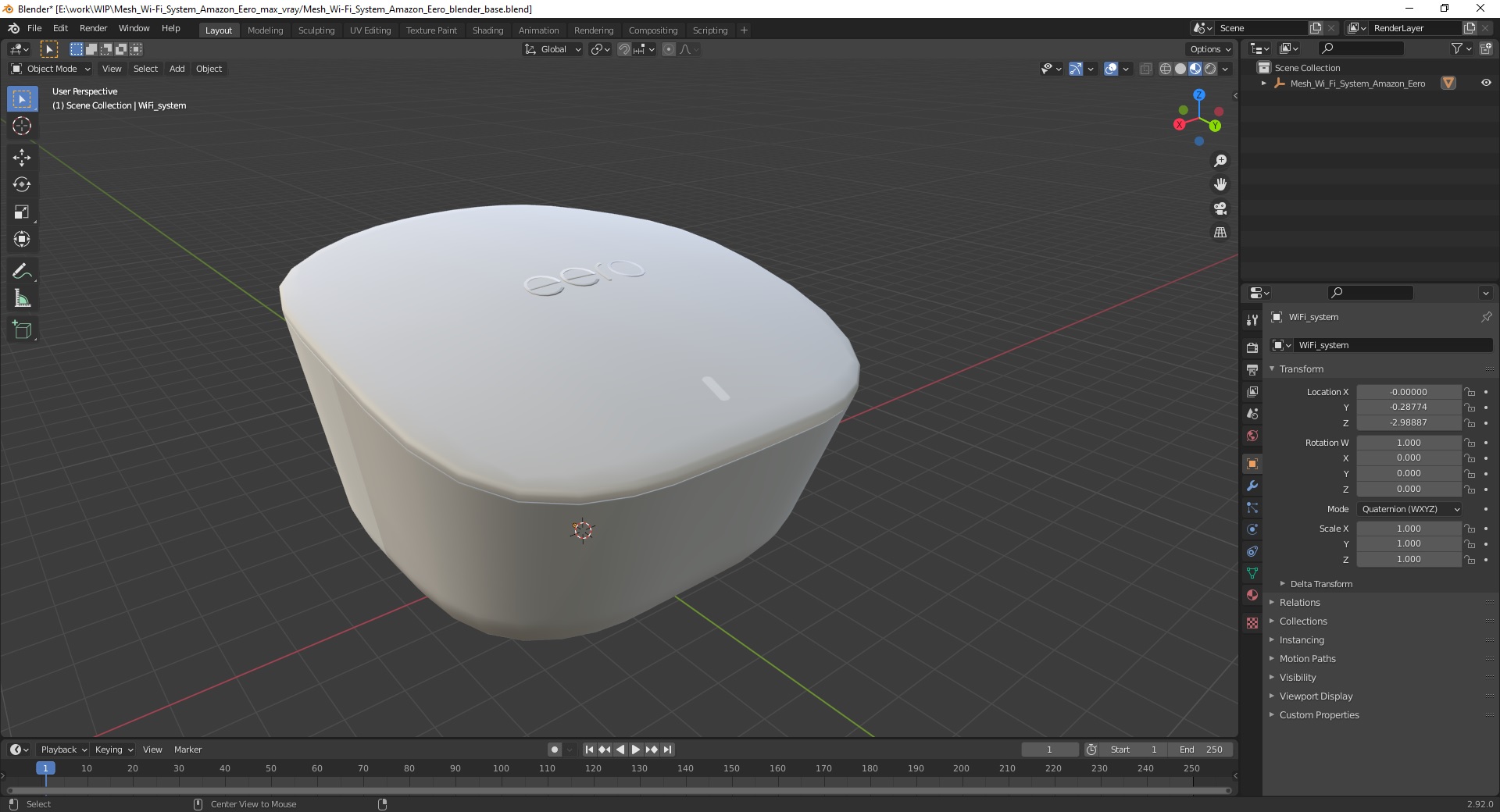1500x812 pixels.
Task: Choose the Move tool
Action: tap(22, 158)
